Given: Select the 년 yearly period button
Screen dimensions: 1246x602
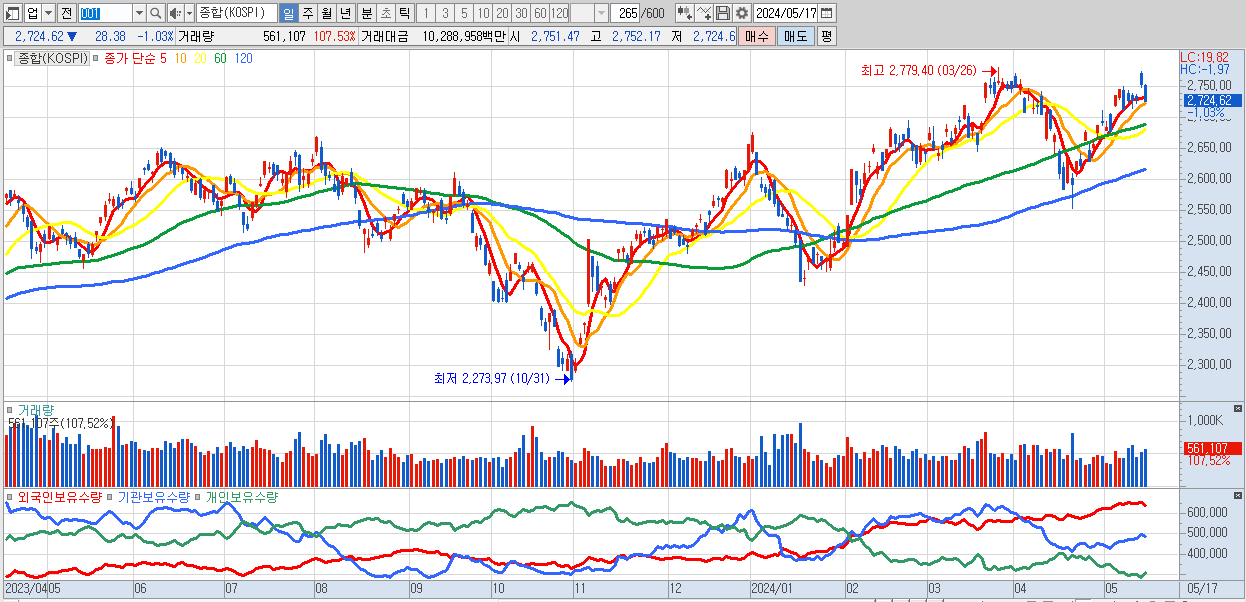Looking at the screenshot, I should point(345,13).
